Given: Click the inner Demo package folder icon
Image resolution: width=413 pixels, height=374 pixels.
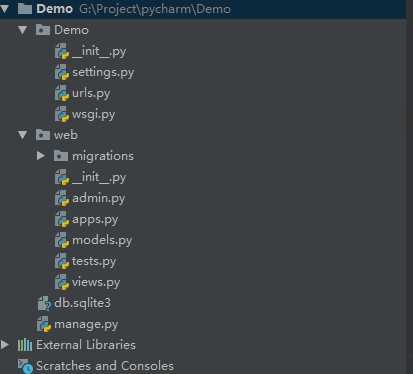Looking at the screenshot, I should click(x=43, y=30).
